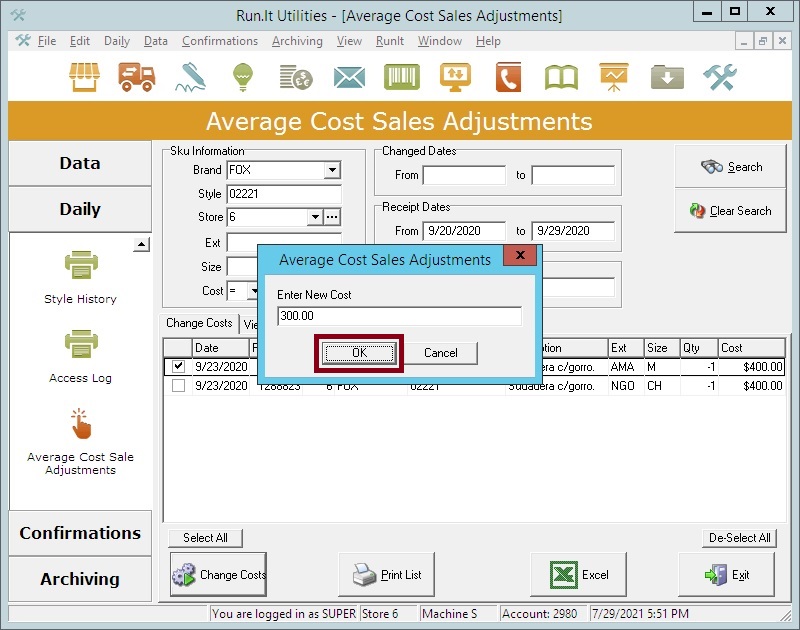Click the Receipt Dates From field
The image size is (800, 630).
pyautogui.click(x=464, y=231)
